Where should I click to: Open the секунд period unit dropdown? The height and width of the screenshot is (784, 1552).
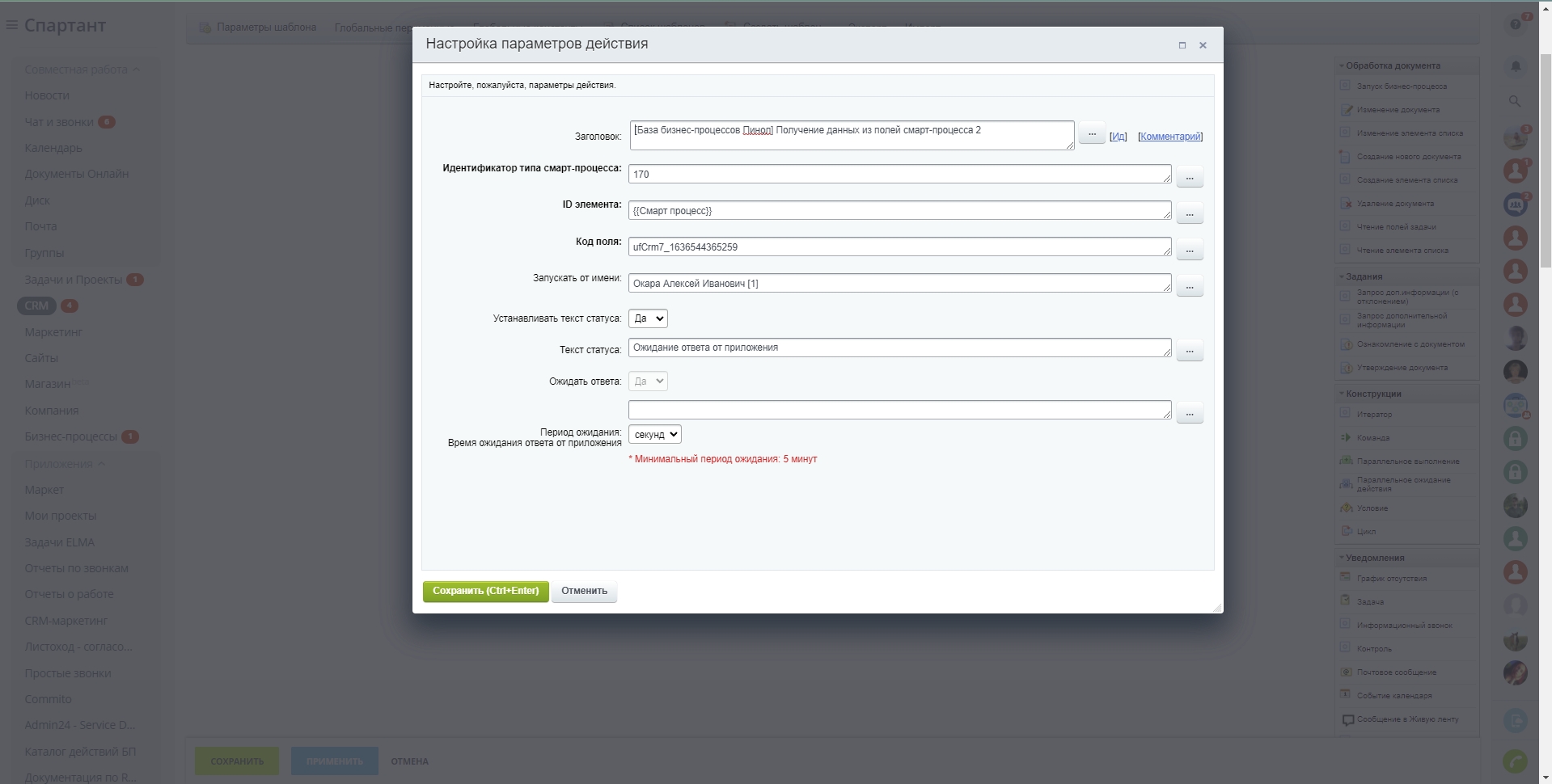655,435
